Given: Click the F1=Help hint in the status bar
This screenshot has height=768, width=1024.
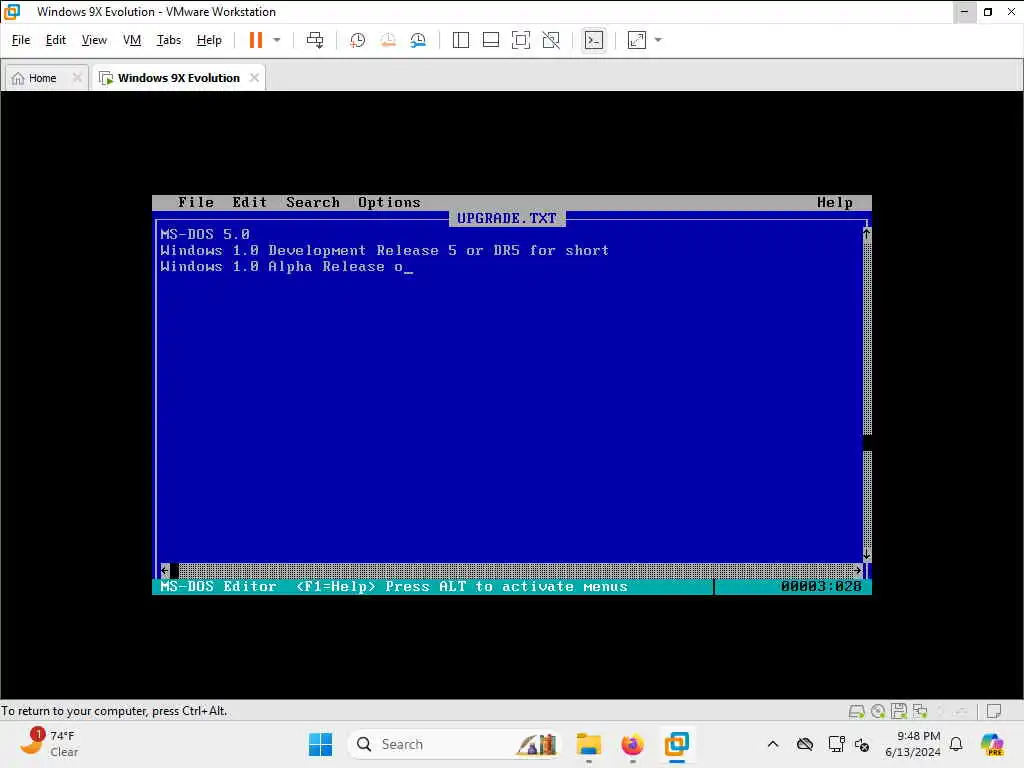Looking at the screenshot, I should click(336, 586).
